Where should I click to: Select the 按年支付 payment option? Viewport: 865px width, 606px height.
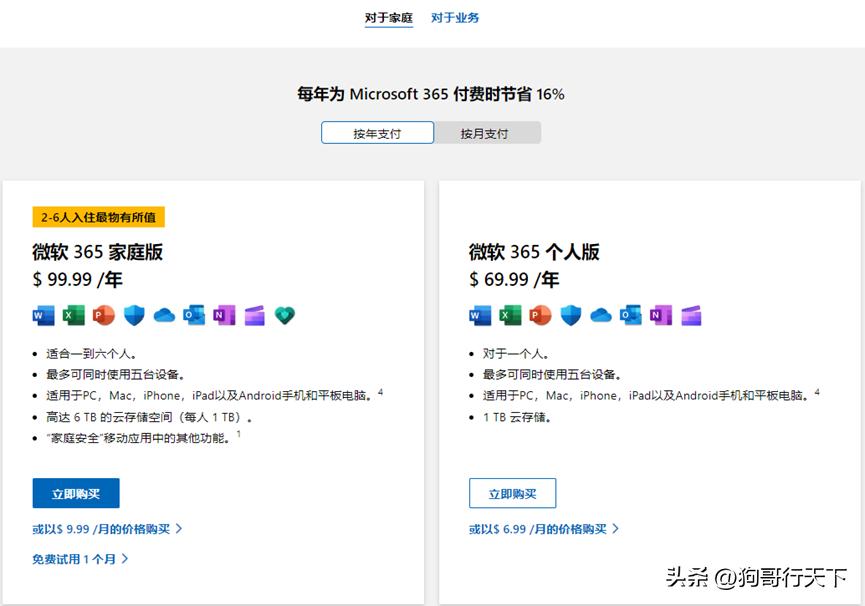pos(377,132)
